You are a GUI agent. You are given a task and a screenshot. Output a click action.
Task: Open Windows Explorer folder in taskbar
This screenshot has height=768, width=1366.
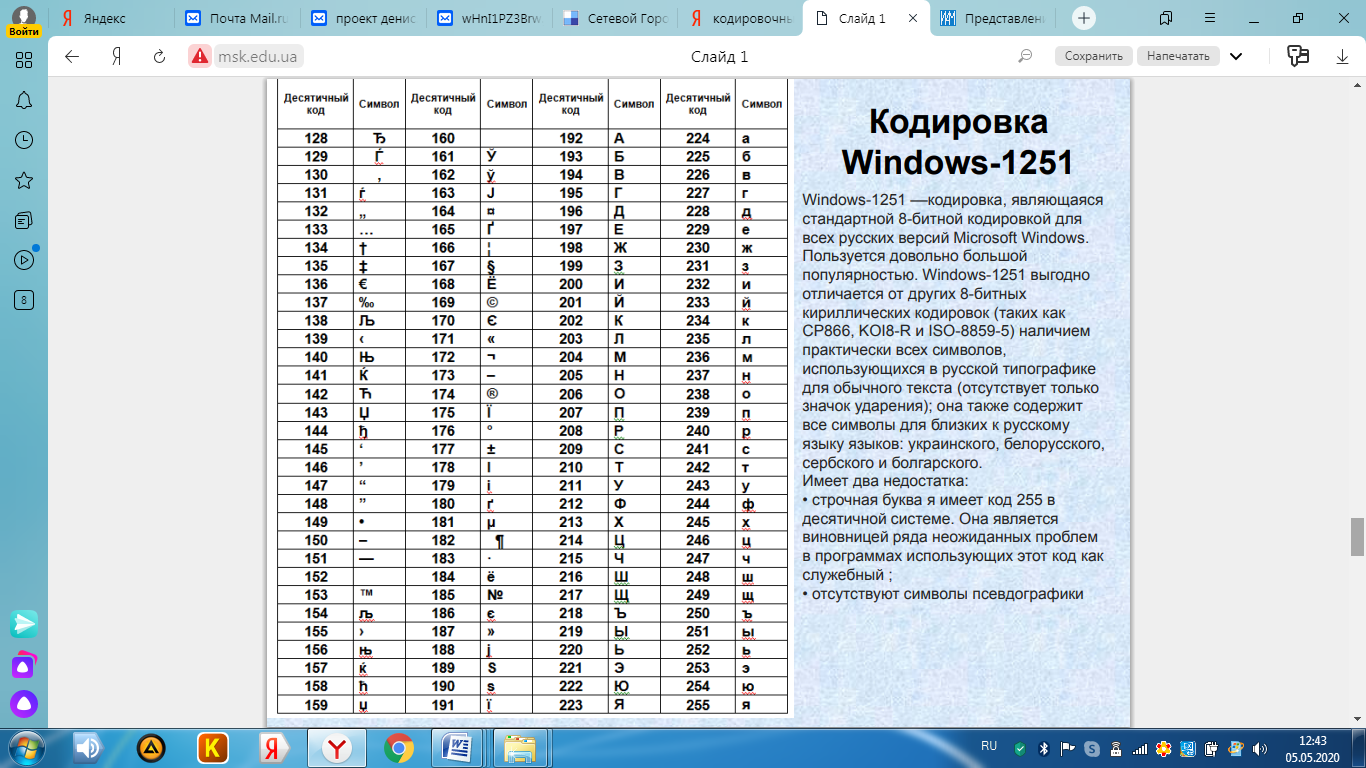(520, 748)
